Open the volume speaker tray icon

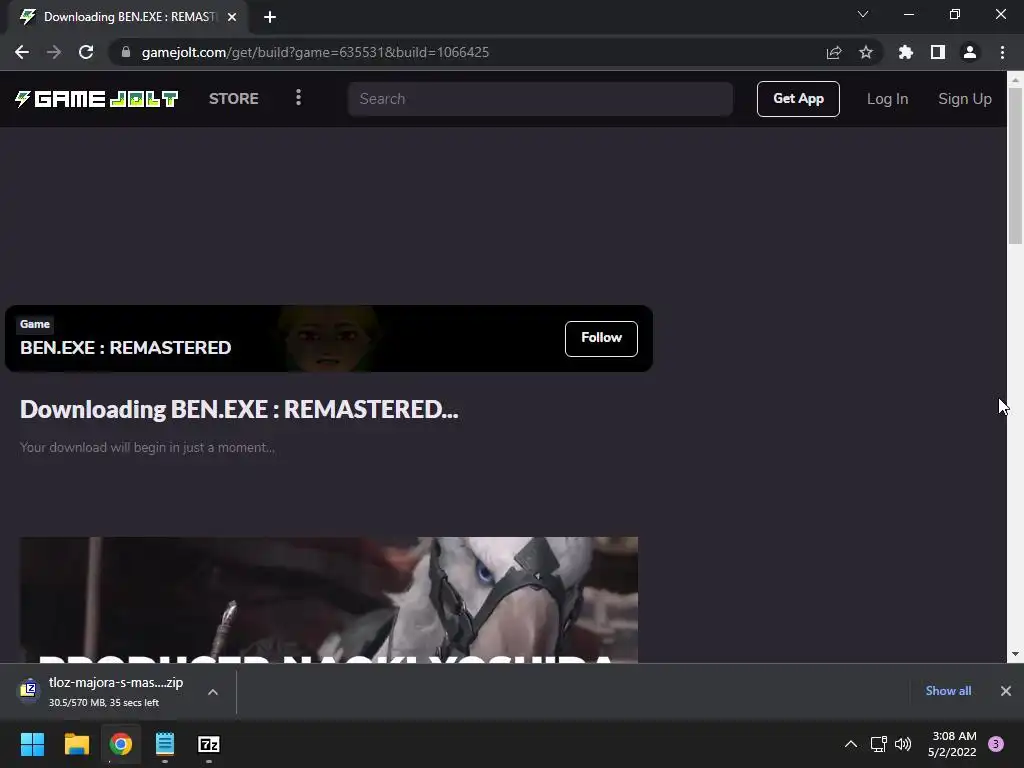(x=903, y=744)
